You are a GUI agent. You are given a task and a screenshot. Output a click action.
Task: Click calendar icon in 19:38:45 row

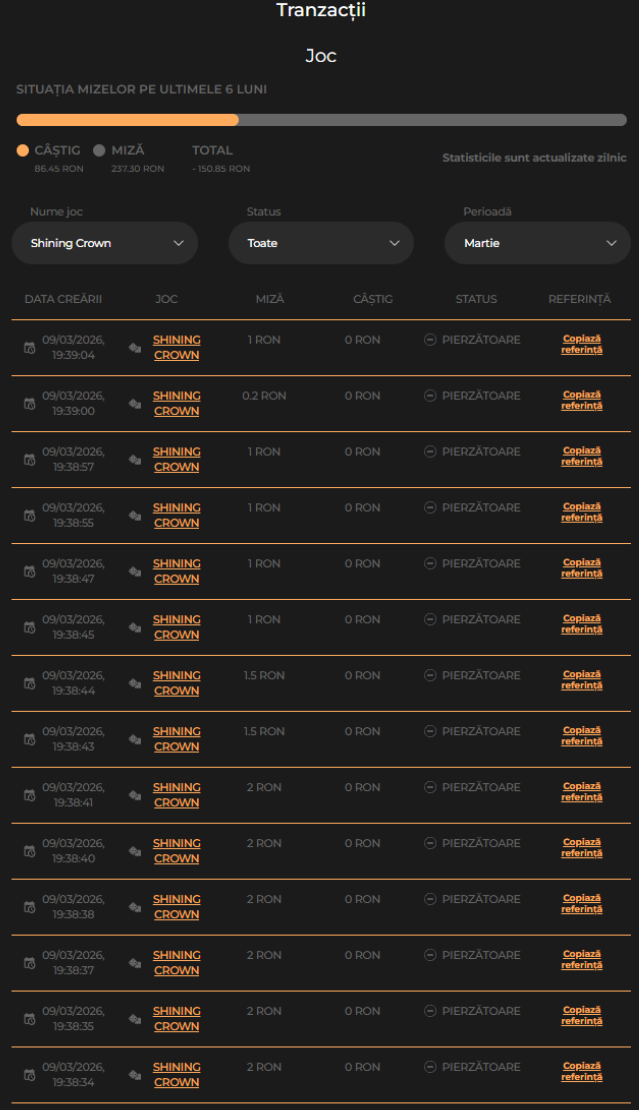pos(30,627)
